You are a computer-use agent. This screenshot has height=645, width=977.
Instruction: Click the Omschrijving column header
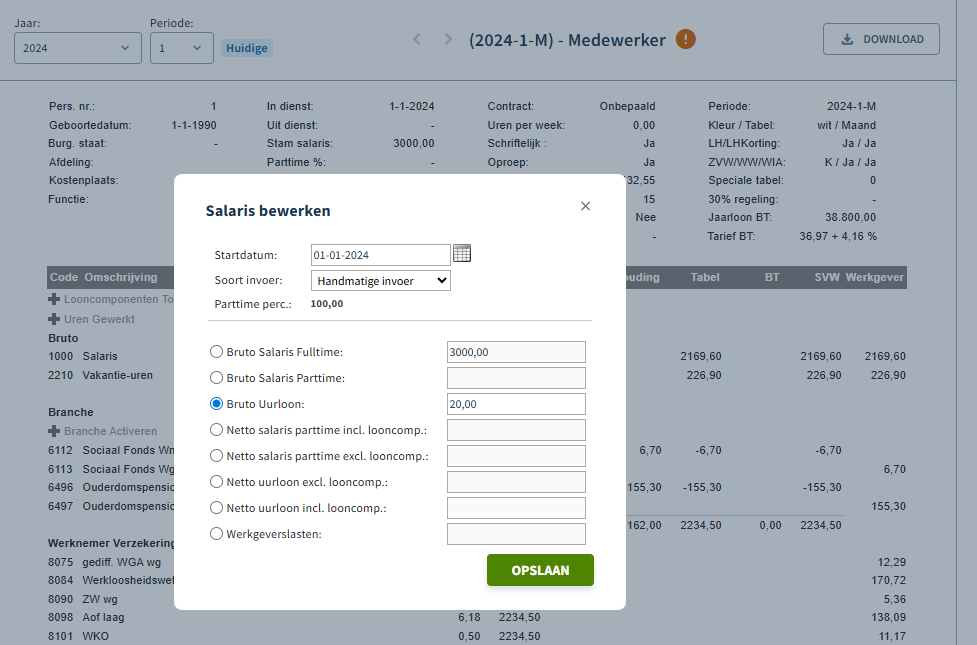click(x=121, y=277)
